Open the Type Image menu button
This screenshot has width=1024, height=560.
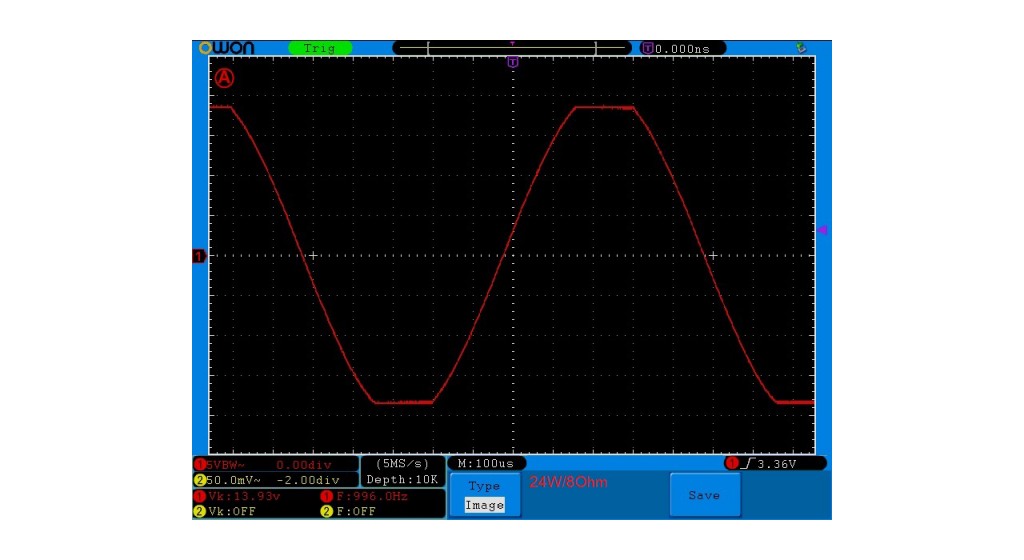click(485, 495)
